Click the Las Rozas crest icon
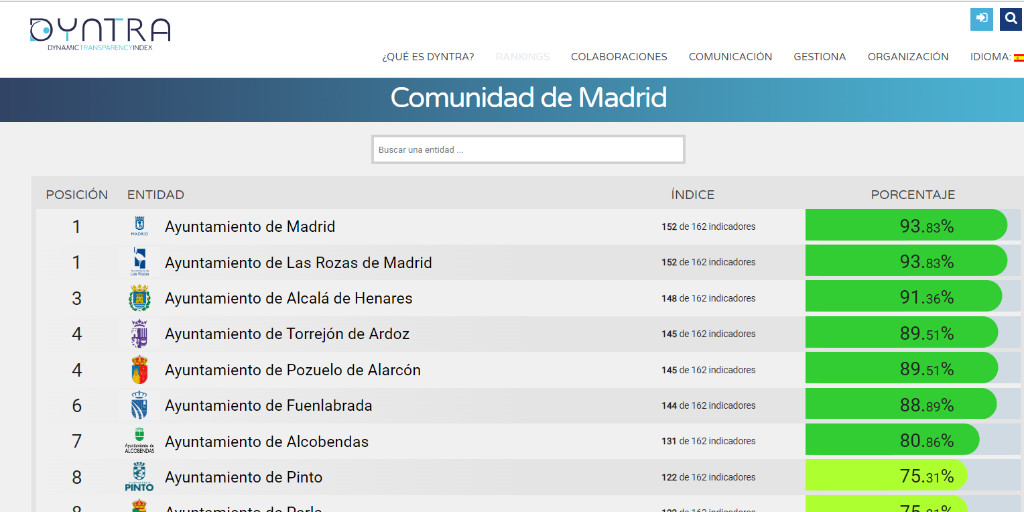This screenshot has width=1024, height=512. click(139, 263)
